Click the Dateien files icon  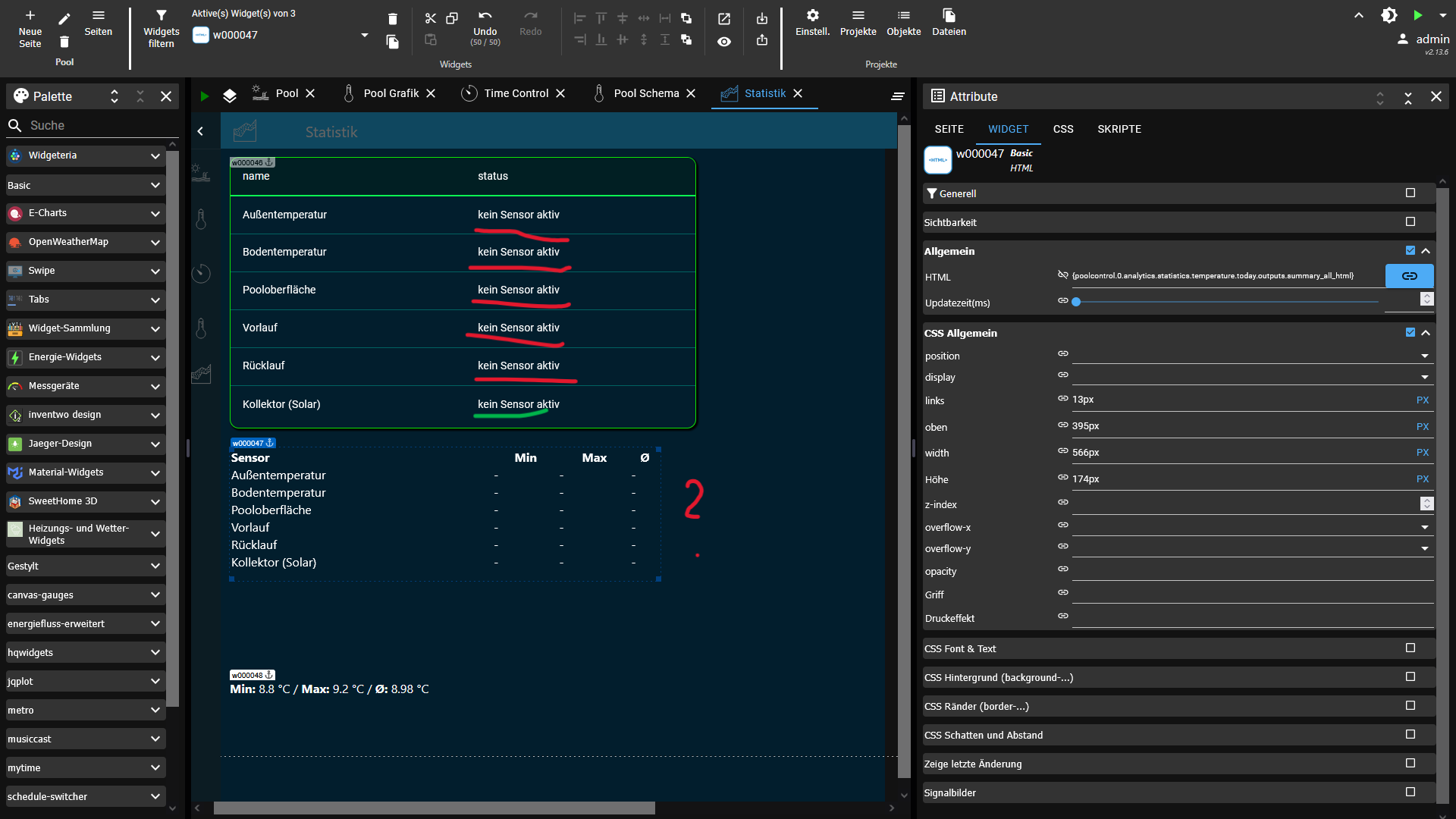[949, 16]
